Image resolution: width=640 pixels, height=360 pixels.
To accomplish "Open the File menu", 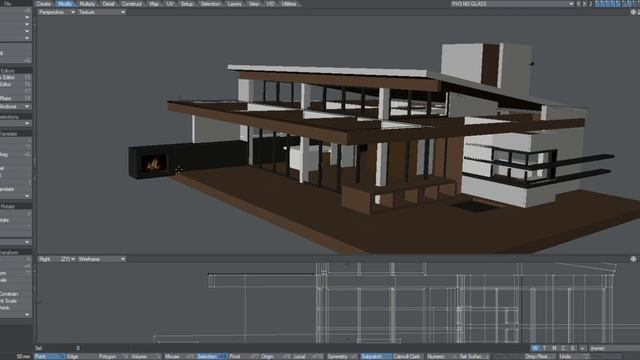I will tap(7, 3).
